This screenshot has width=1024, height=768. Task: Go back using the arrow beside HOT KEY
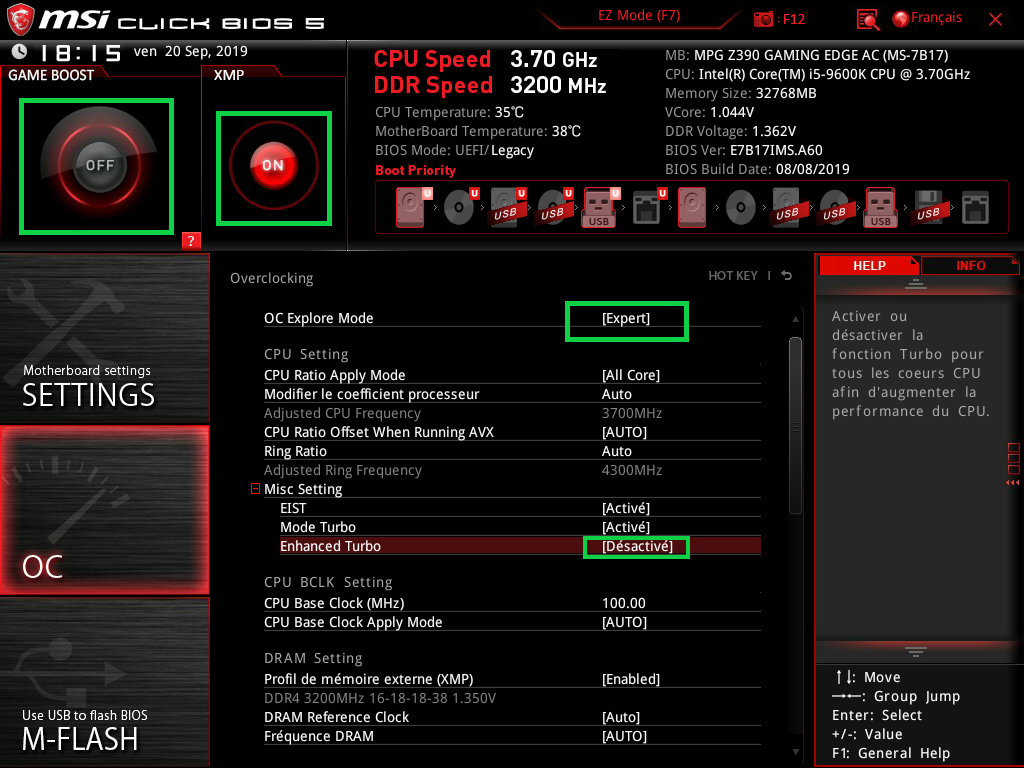tap(786, 276)
